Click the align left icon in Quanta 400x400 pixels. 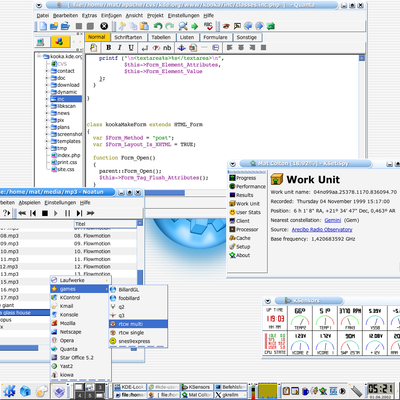point(229,48)
